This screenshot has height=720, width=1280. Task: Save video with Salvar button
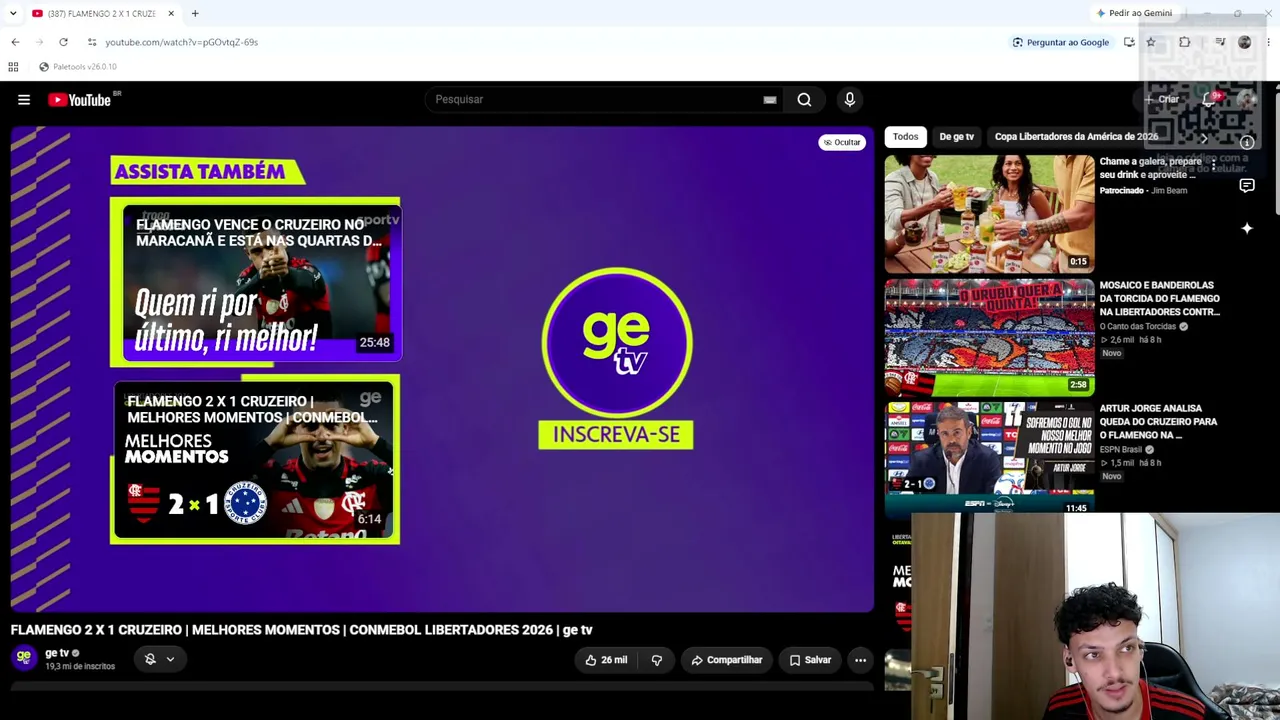(x=810, y=660)
